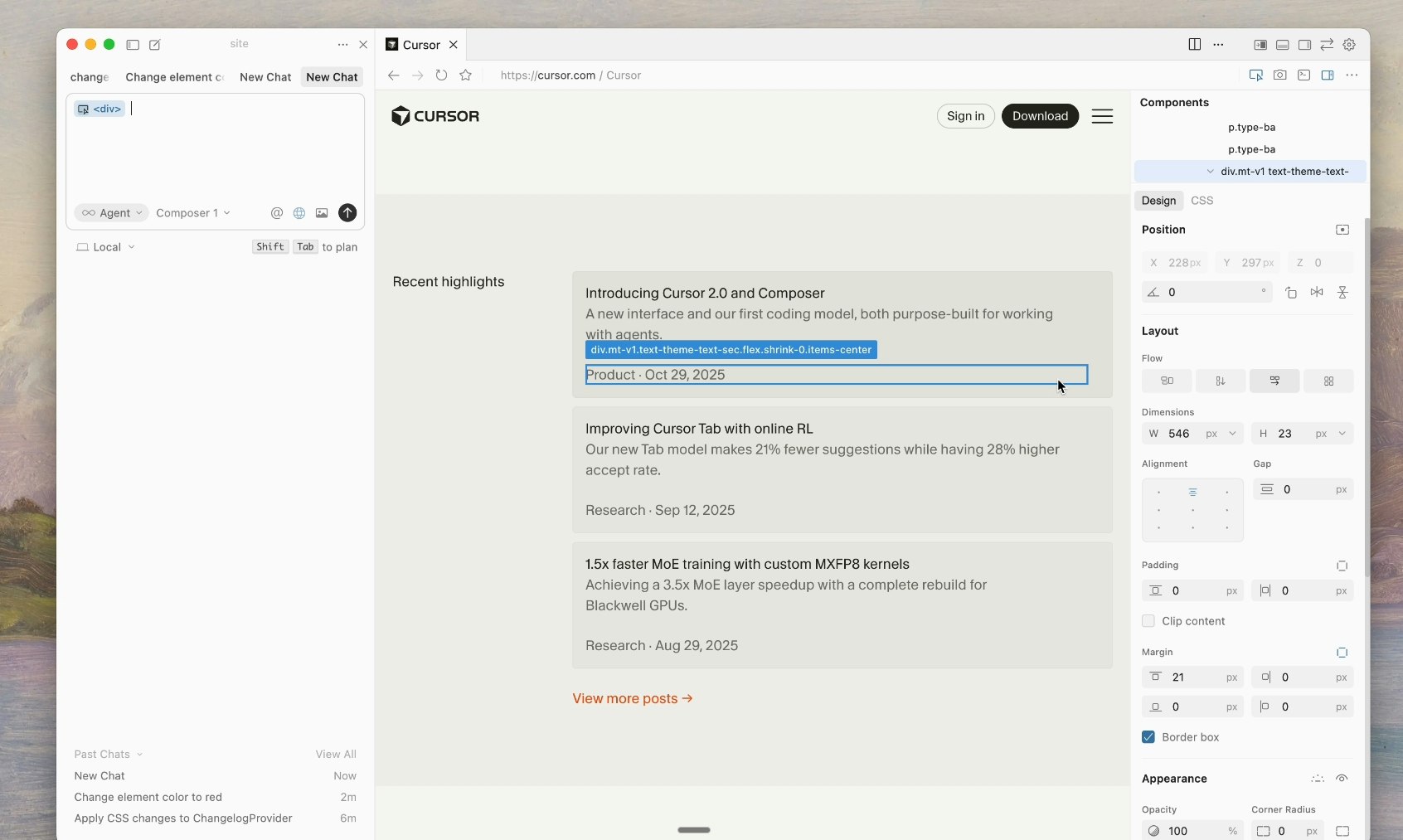The width and height of the screenshot is (1403, 840).
Task: Open the 'Change element c' chat tab
Action: (174, 77)
